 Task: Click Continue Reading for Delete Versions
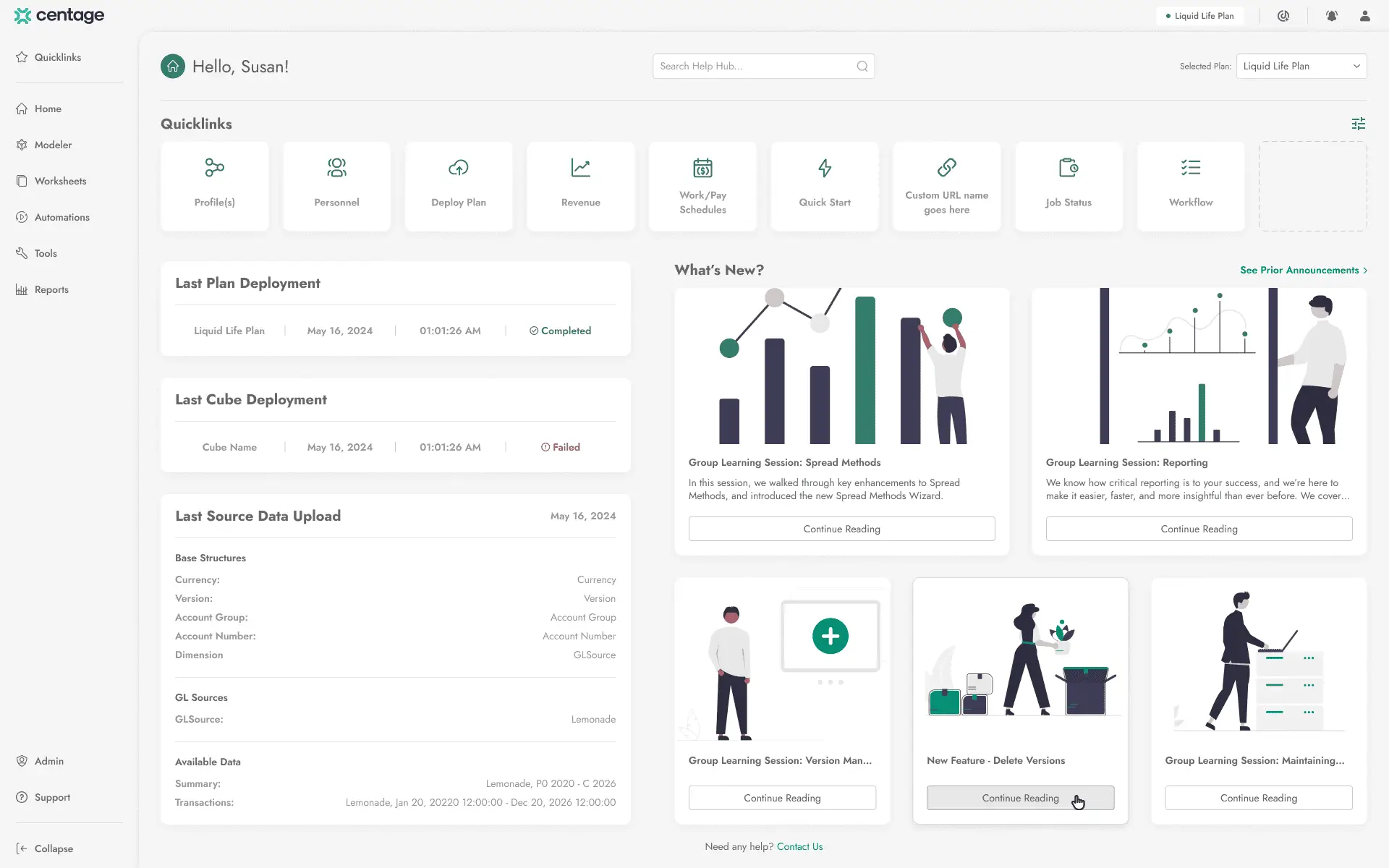coord(1019,798)
